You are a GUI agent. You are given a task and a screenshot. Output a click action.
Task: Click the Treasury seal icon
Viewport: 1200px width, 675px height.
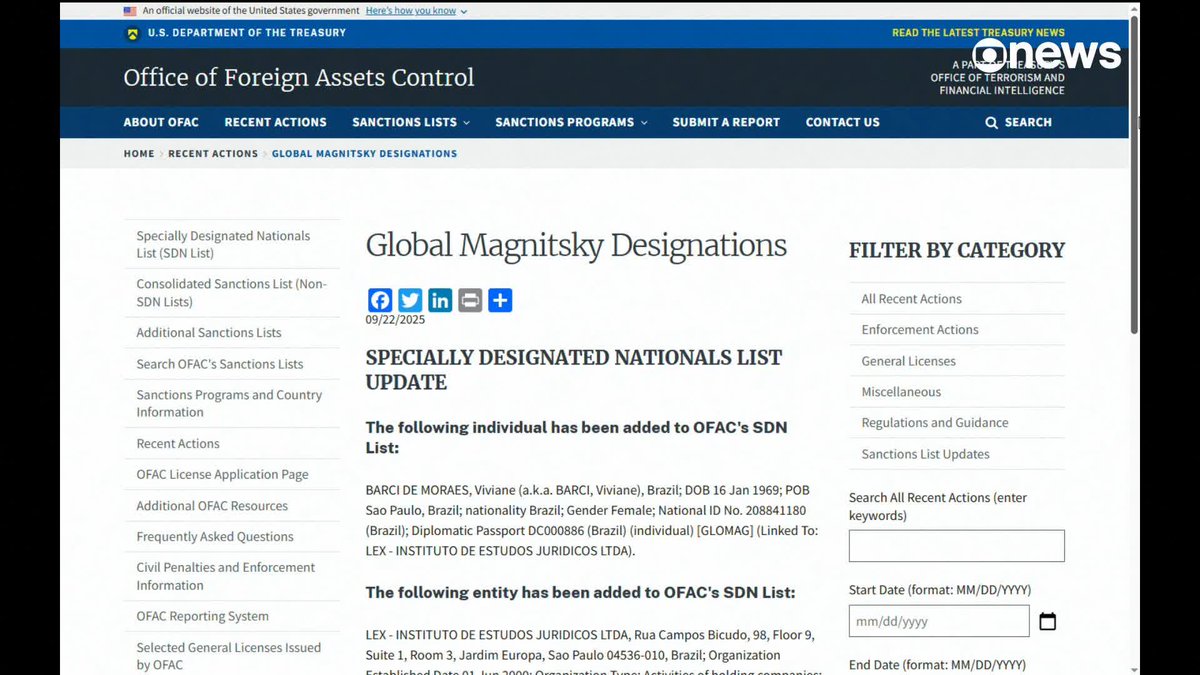click(x=132, y=33)
